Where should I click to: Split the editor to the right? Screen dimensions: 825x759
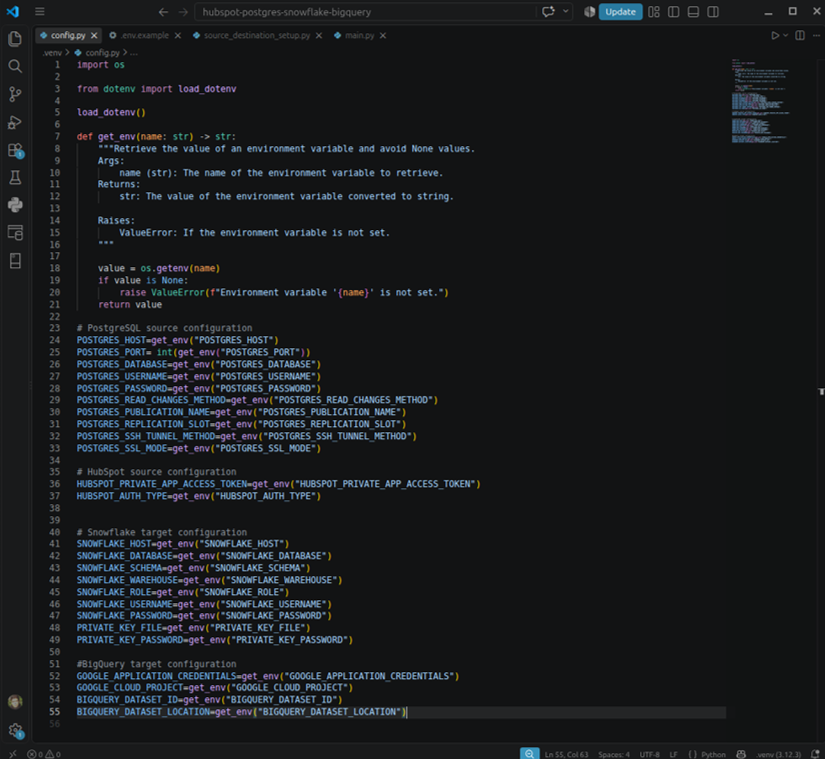pos(800,35)
